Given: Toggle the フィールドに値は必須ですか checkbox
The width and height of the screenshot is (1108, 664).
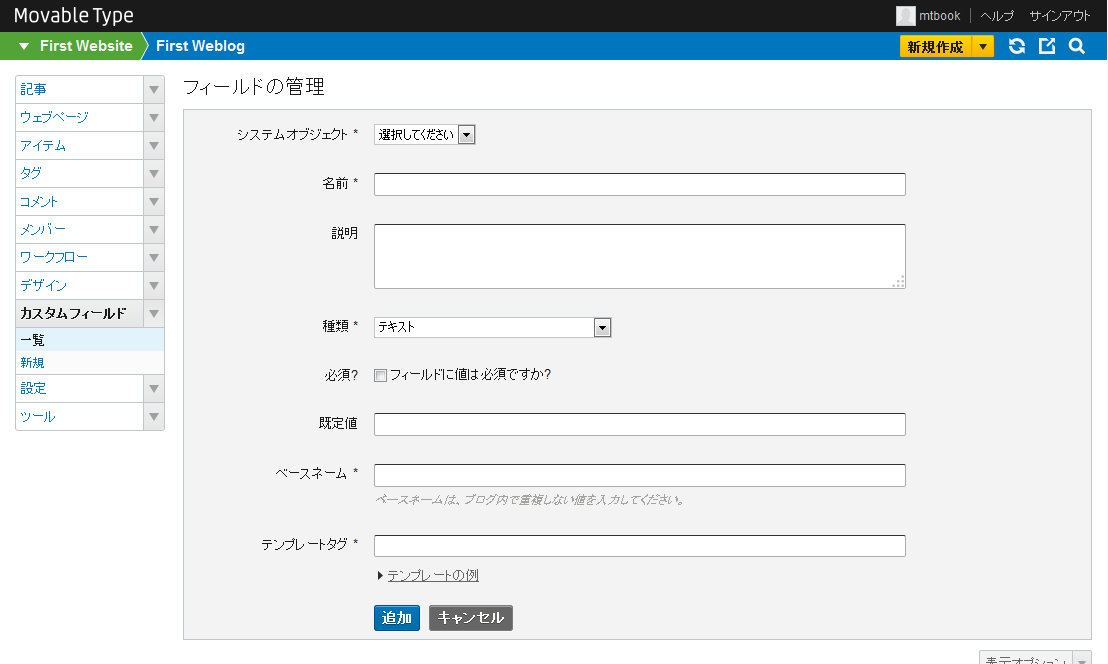Looking at the screenshot, I should [x=380, y=376].
